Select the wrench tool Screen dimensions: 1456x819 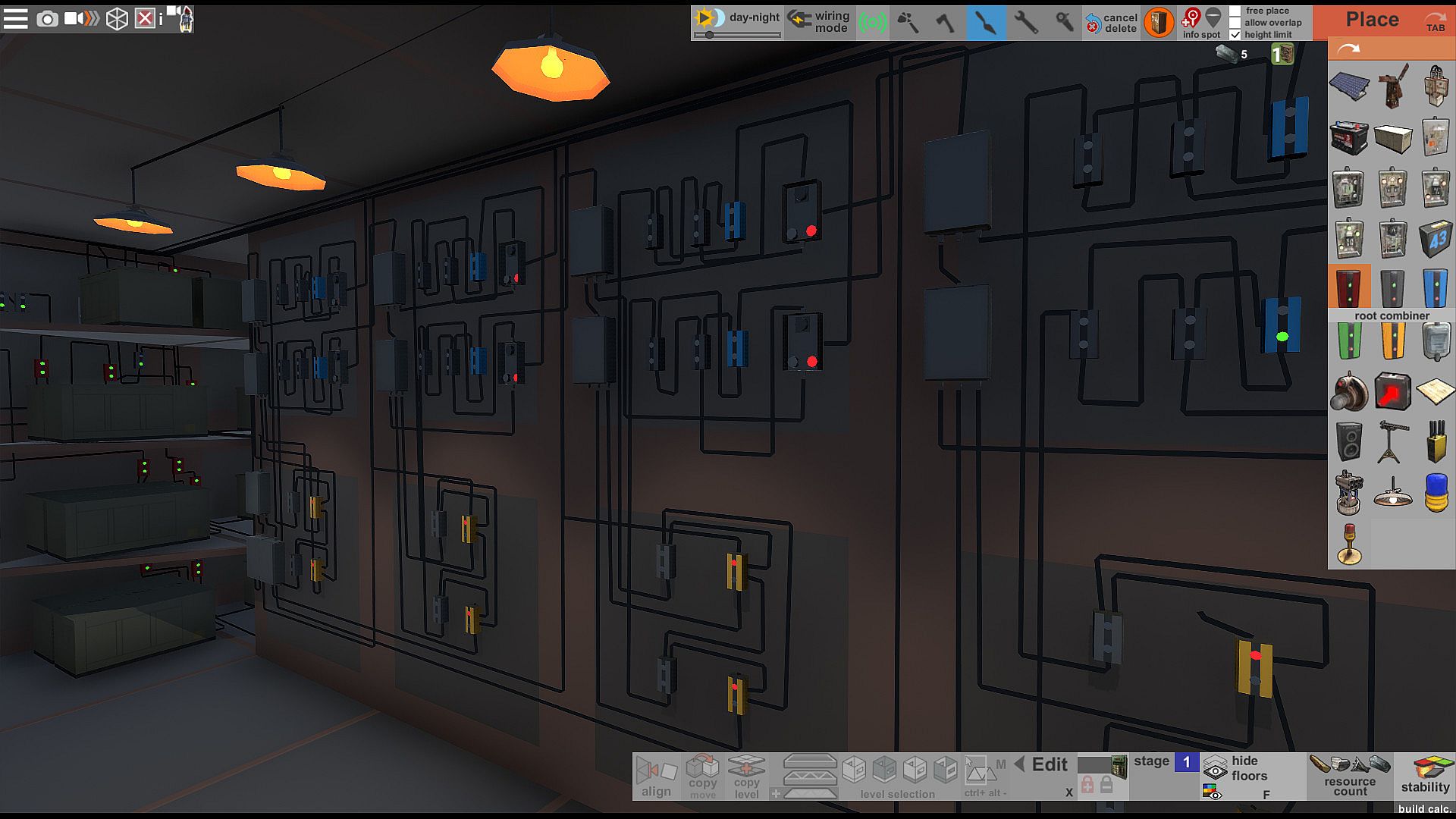point(1025,22)
